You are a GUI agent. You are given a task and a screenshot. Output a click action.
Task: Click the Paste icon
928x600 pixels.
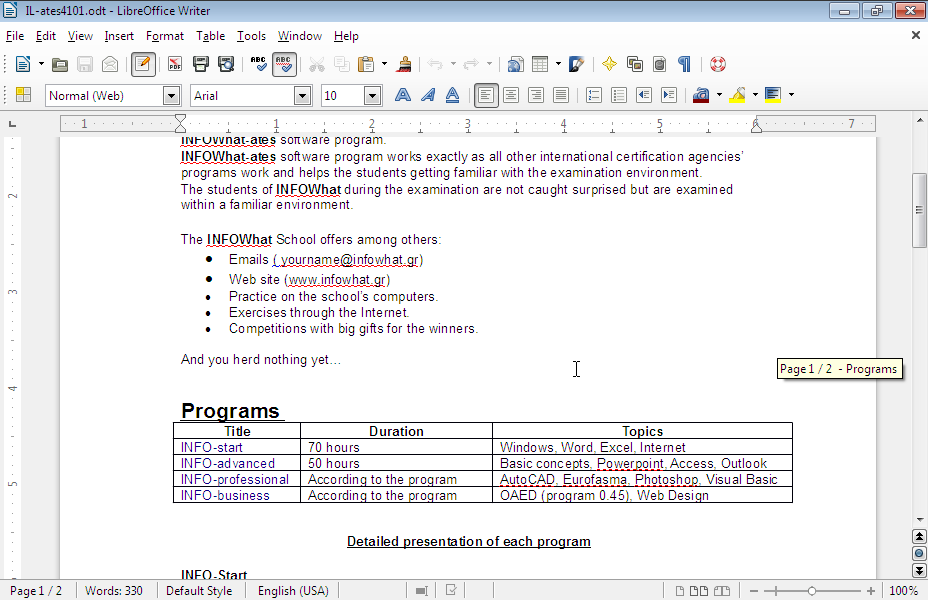[366, 64]
